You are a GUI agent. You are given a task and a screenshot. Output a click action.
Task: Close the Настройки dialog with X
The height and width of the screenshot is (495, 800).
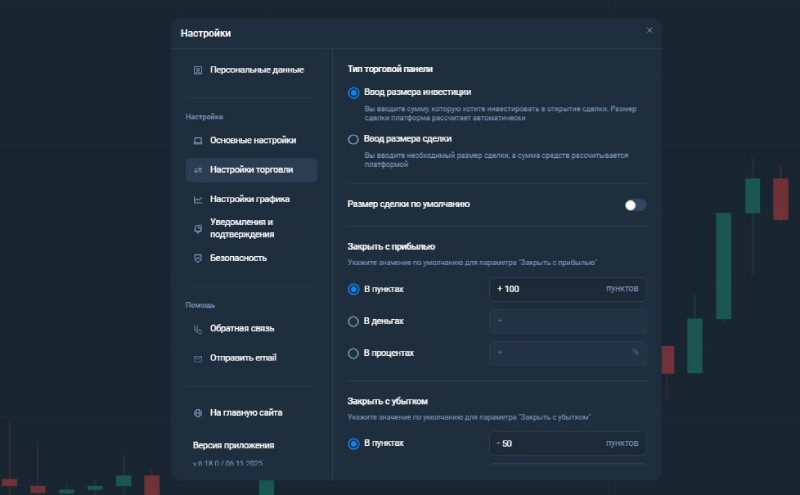[x=649, y=31]
